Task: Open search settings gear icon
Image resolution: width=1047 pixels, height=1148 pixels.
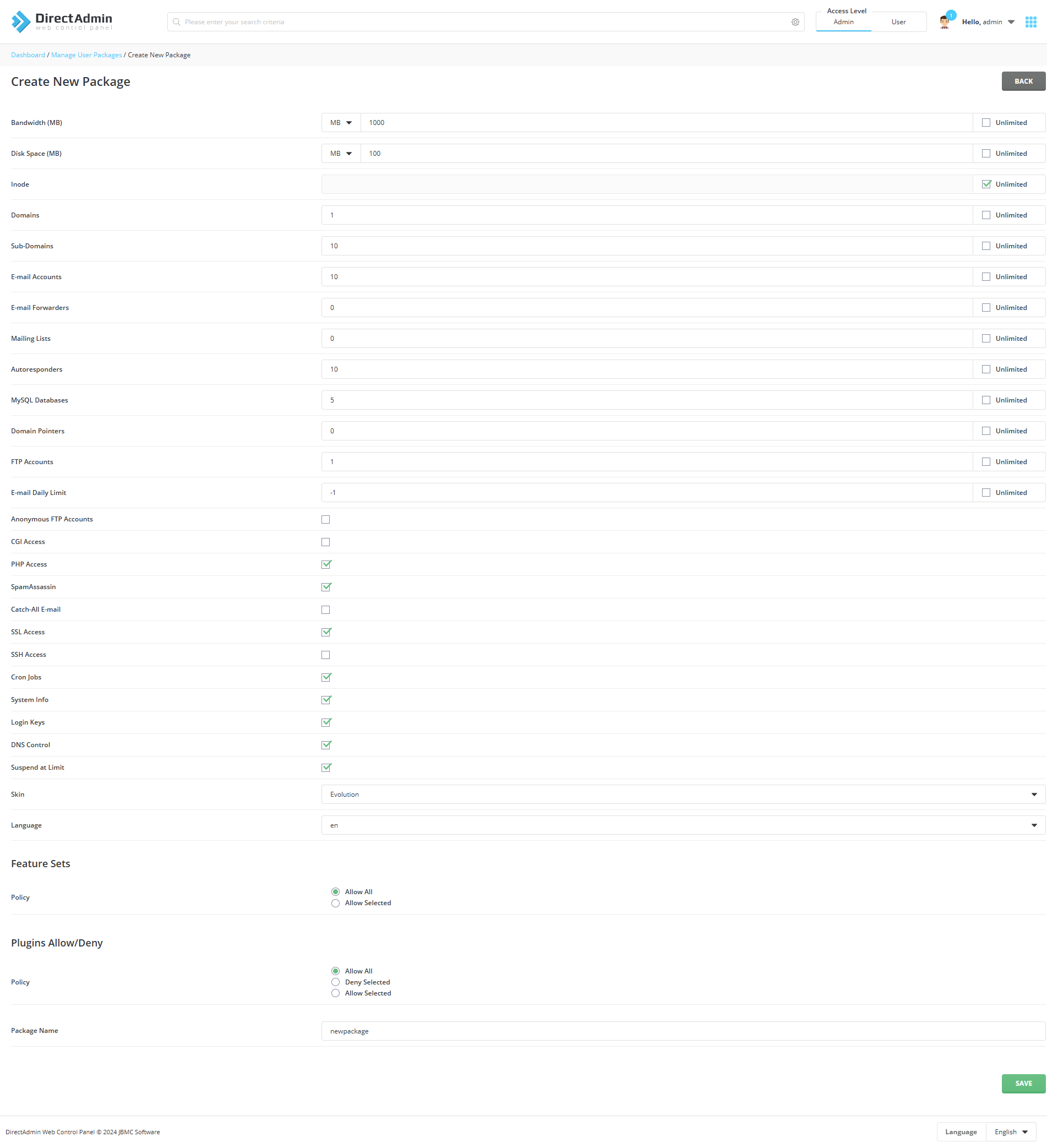Action: 795,21
